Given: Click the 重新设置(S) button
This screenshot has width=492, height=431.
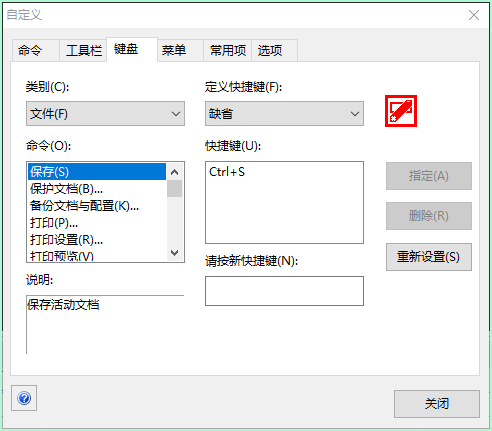Looking at the screenshot, I should [x=429, y=257].
